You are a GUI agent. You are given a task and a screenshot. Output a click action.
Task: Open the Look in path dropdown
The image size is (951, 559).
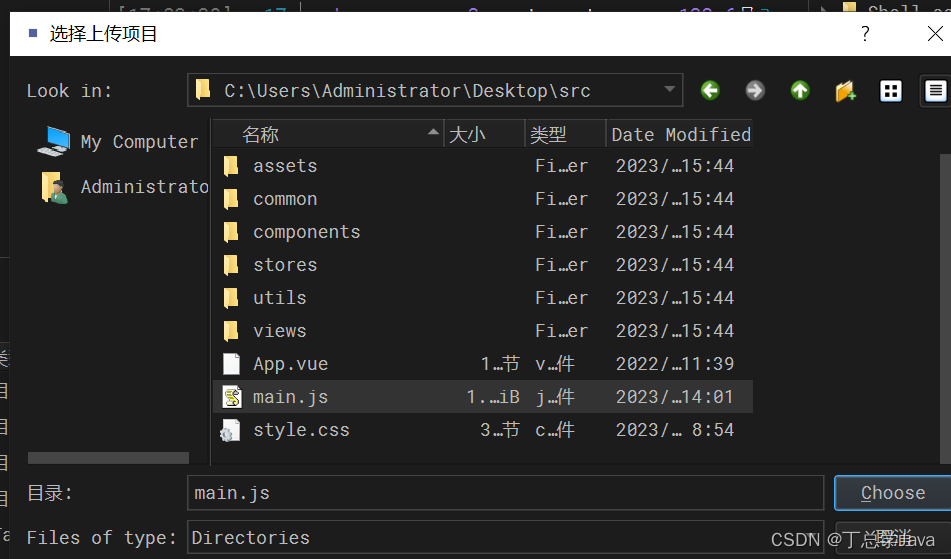[x=670, y=90]
